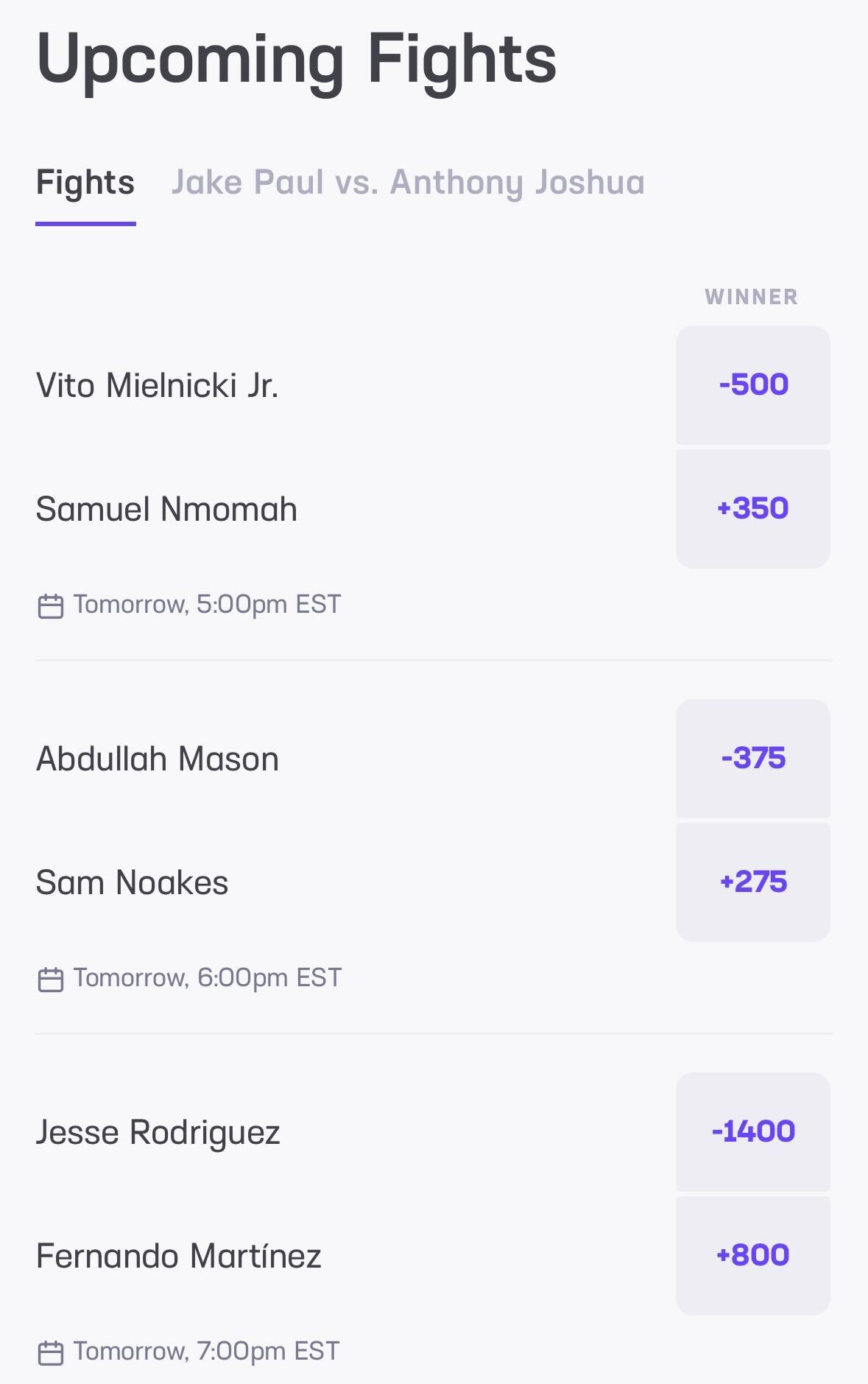
Task: Click the Tomorrow, 5:00pm EST time
Action: pos(207,605)
